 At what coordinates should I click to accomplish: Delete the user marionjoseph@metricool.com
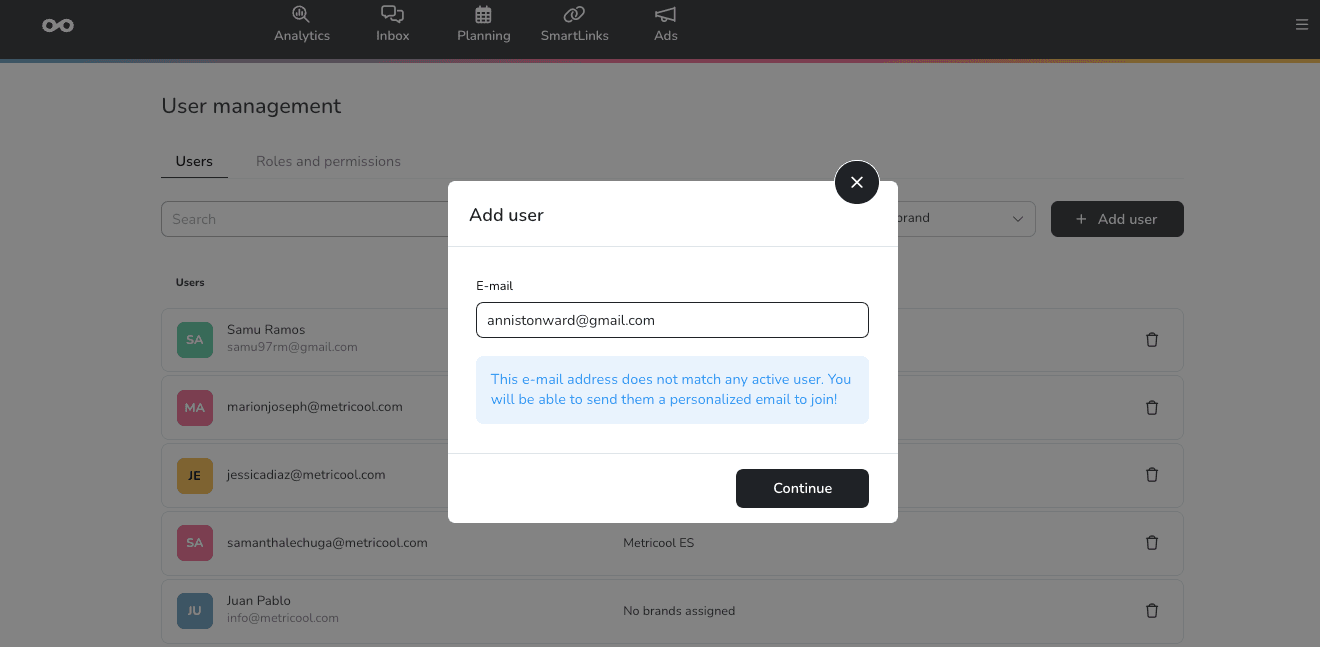coord(1151,407)
